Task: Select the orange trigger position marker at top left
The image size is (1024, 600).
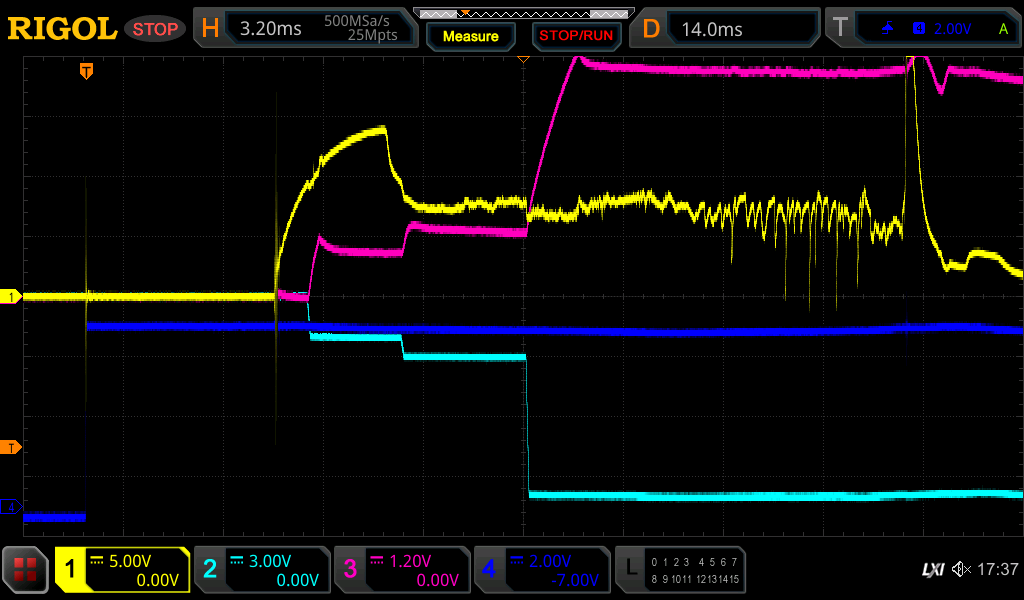Action: 87,71
